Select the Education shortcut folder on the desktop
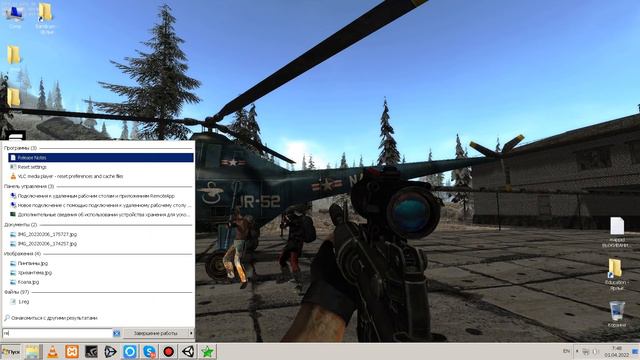The height and width of the screenshot is (360, 640). click(x=616, y=274)
